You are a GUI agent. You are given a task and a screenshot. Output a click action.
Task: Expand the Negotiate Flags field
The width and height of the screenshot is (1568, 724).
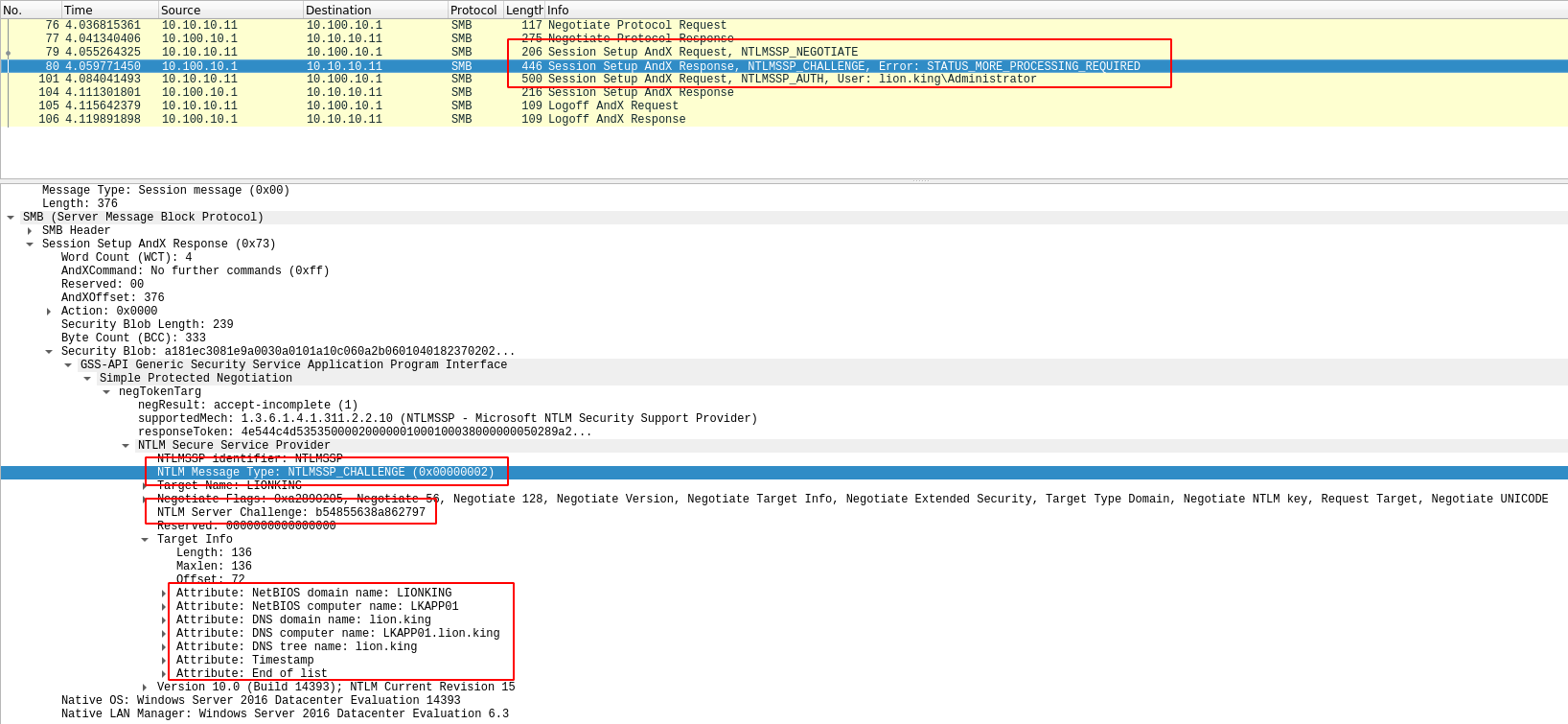pyautogui.click(x=145, y=500)
